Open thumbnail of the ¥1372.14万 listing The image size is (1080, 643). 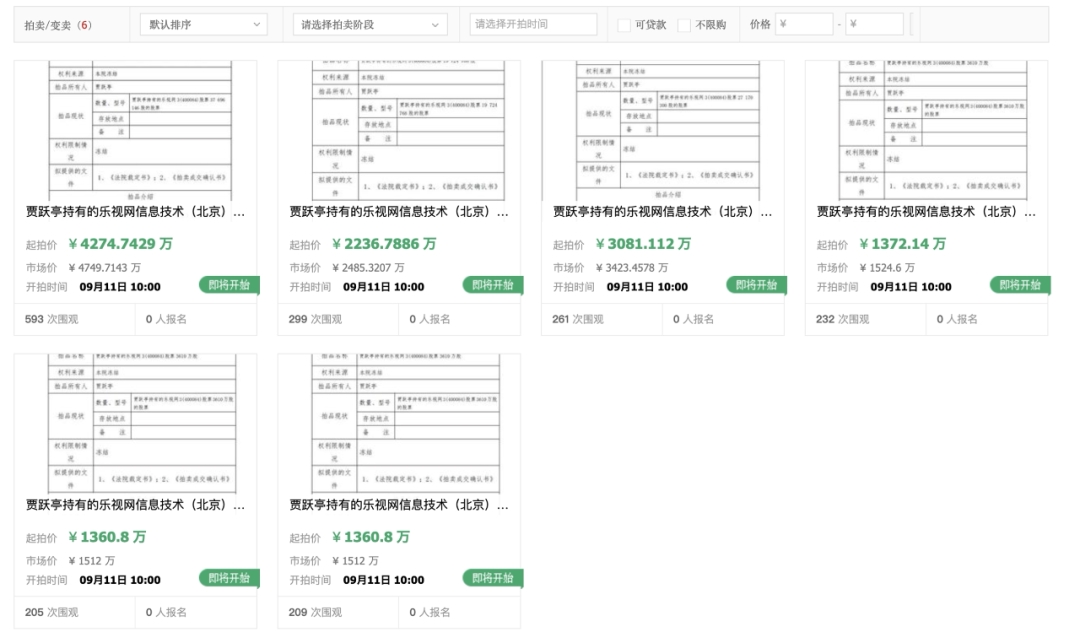(x=927, y=130)
